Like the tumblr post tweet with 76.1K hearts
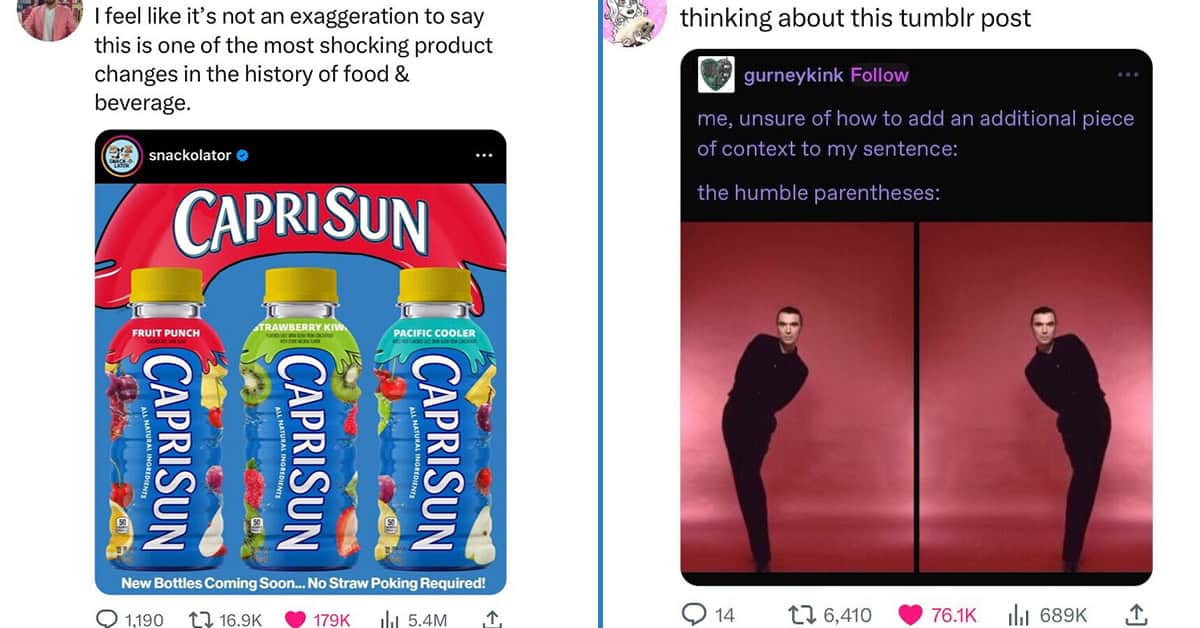 tap(939, 615)
